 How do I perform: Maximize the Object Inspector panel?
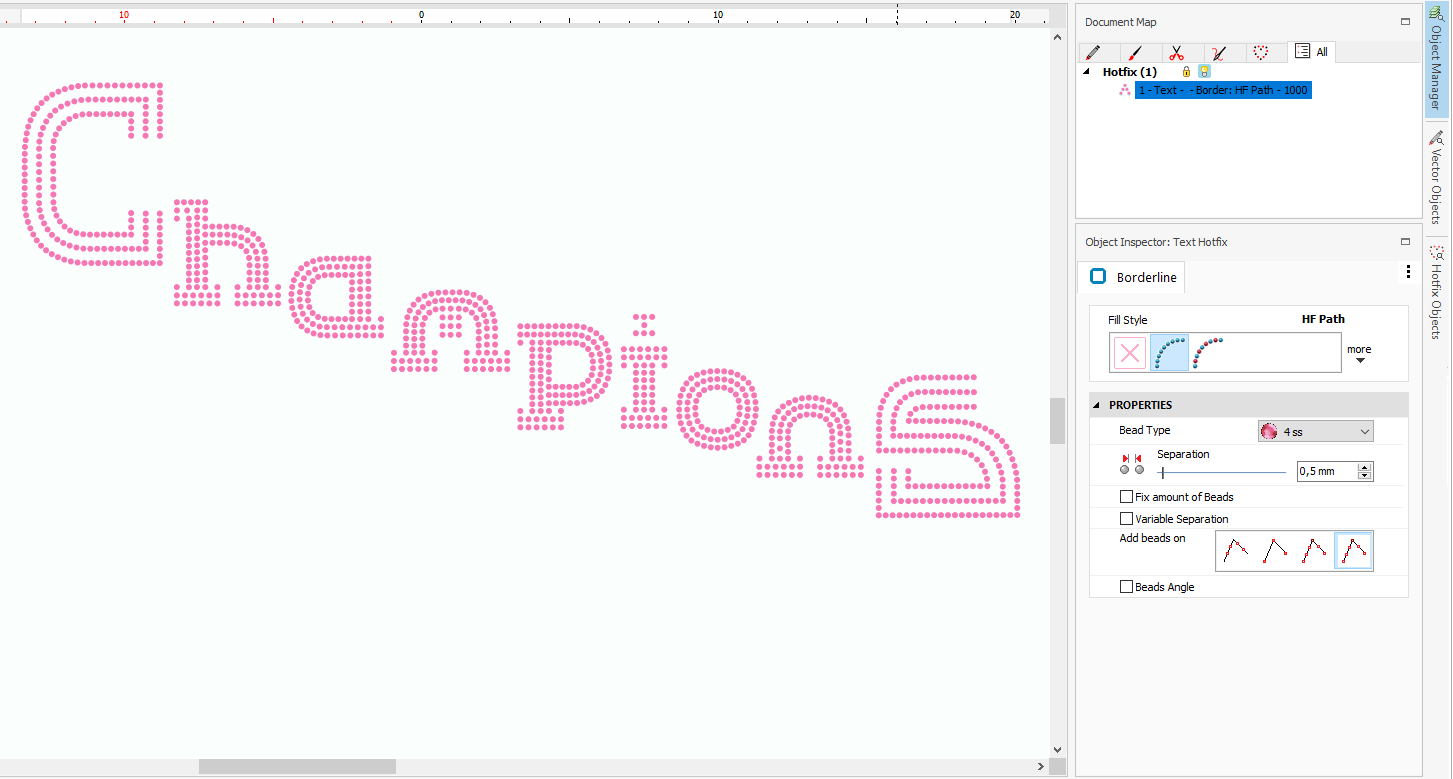1405,242
